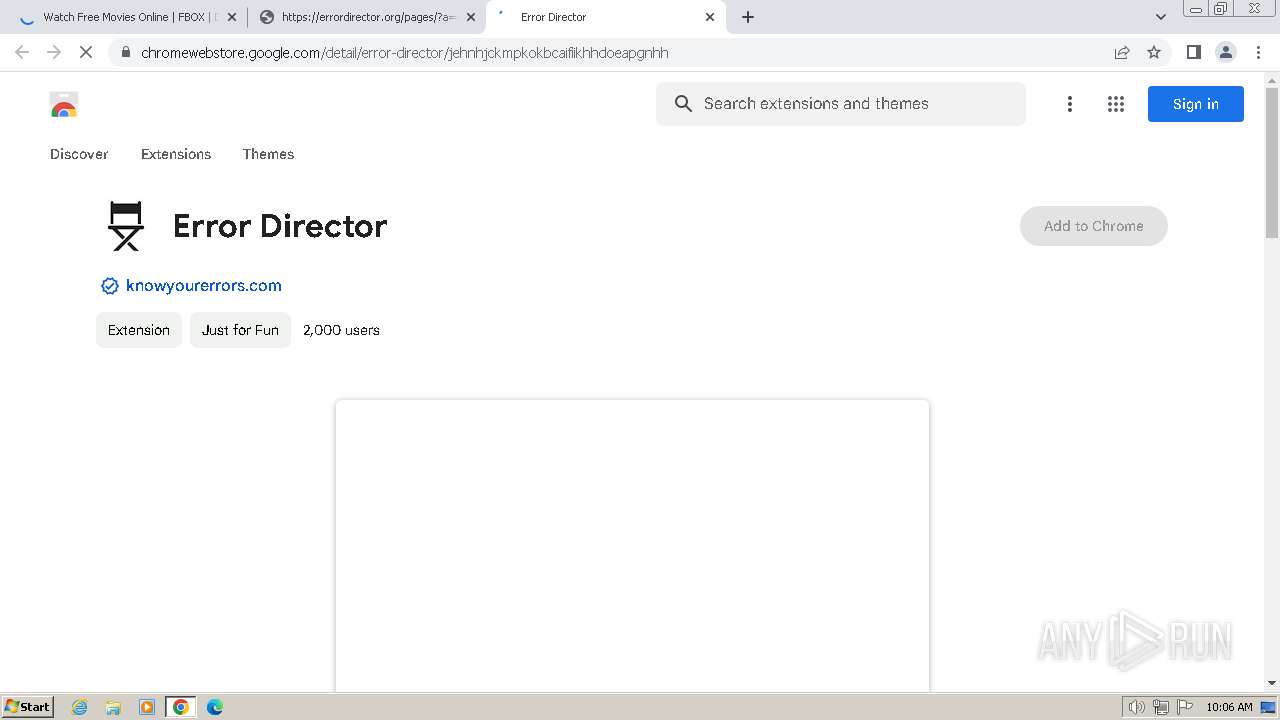
Task: Focus the Search extensions and themes field
Action: [x=841, y=104]
